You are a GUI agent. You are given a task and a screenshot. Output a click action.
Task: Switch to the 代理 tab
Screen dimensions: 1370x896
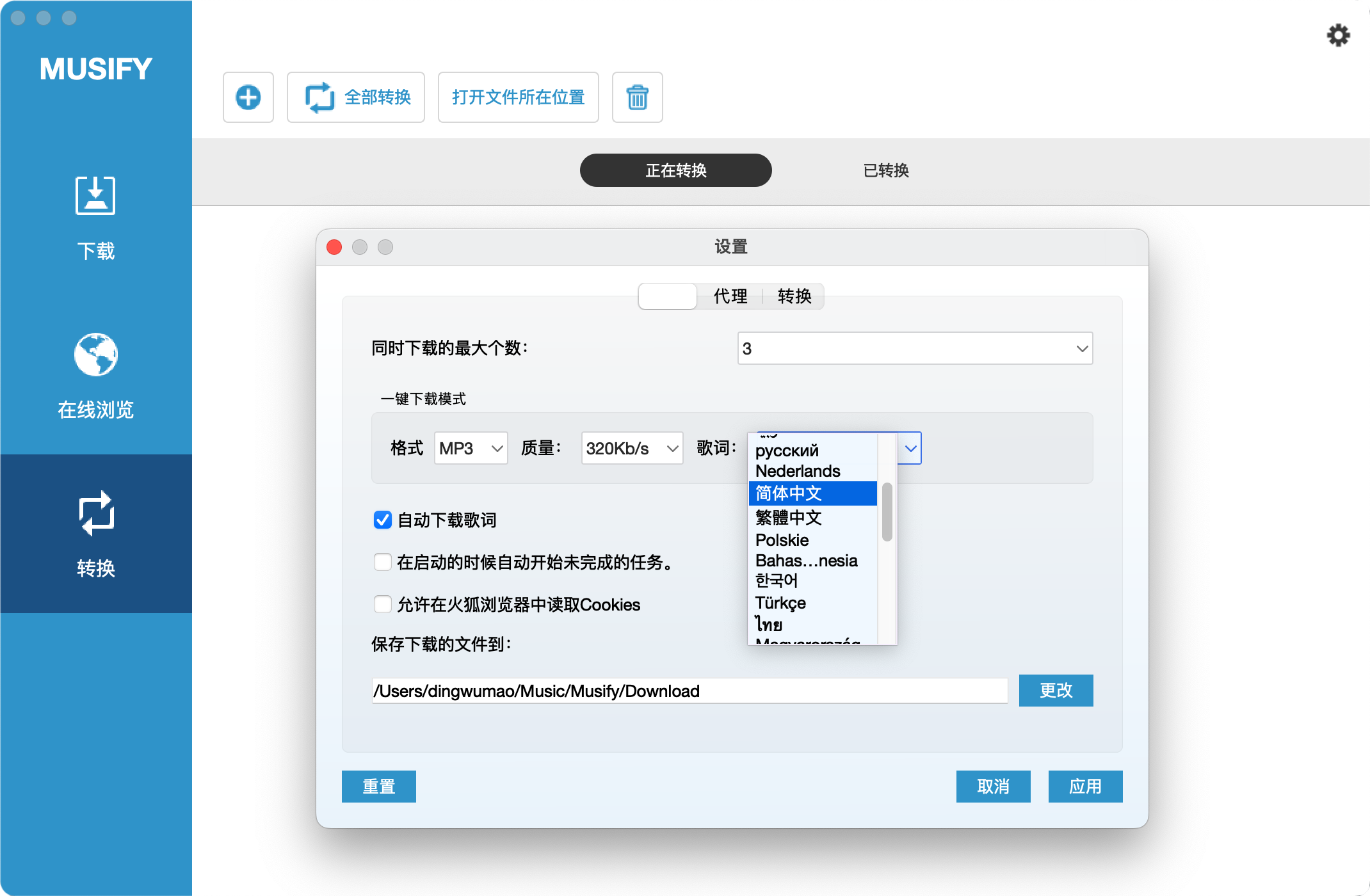[730, 296]
